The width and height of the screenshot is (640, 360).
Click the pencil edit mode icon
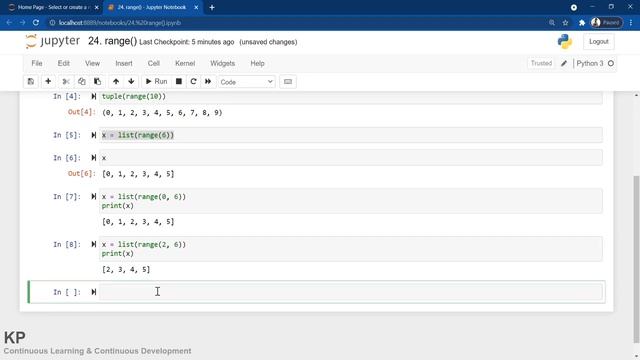coord(564,63)
